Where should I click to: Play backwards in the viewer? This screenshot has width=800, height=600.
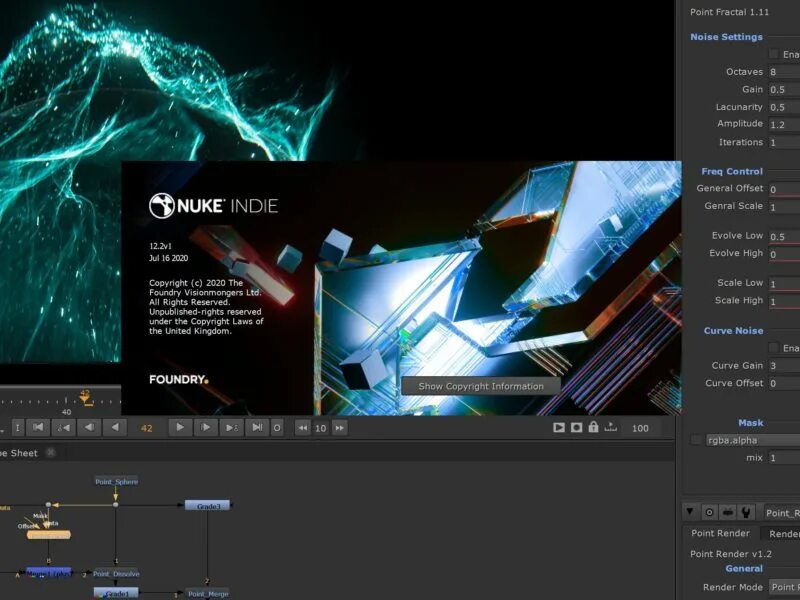[x=115, y=428]
